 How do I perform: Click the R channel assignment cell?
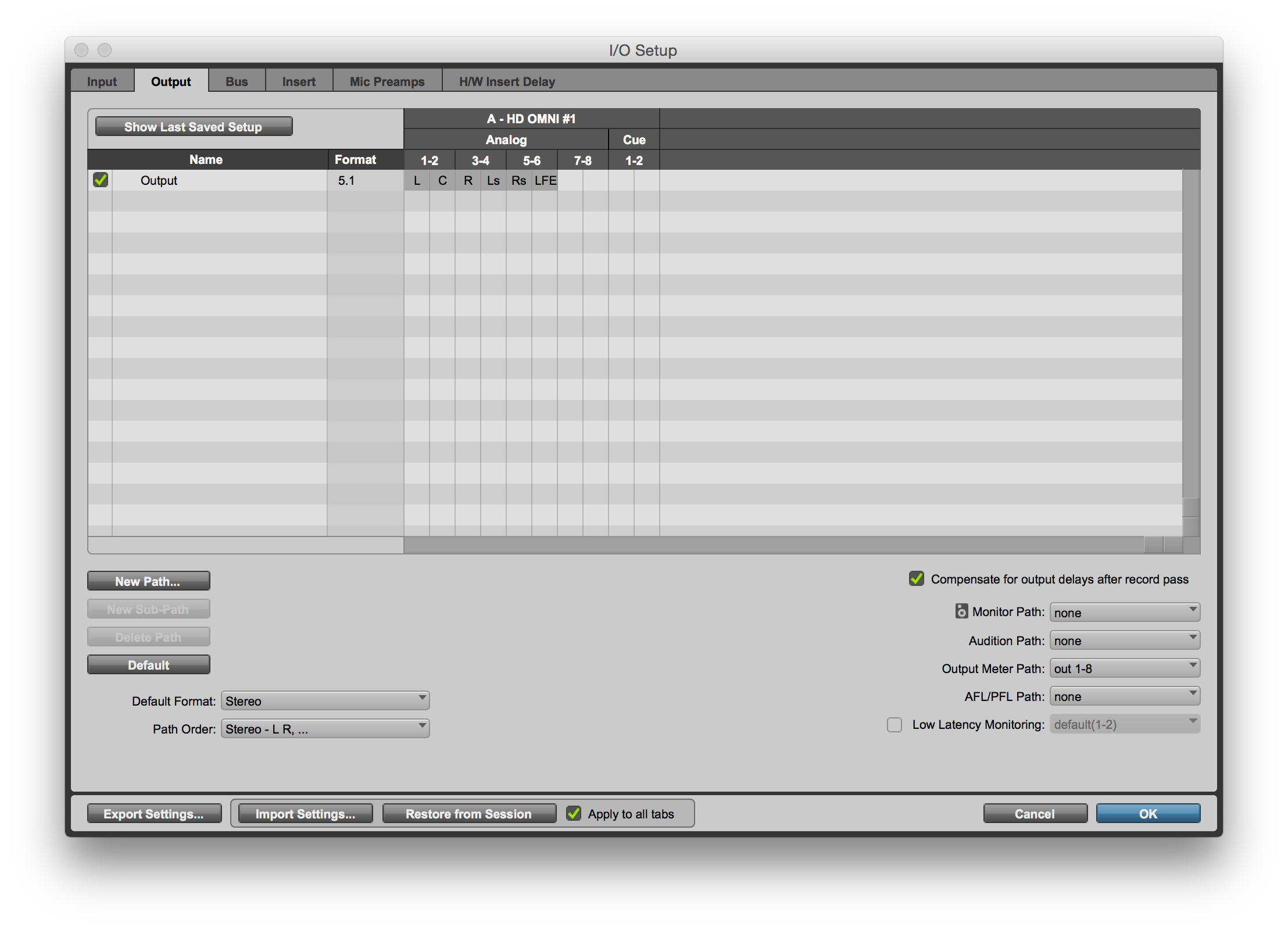point(468,180)
